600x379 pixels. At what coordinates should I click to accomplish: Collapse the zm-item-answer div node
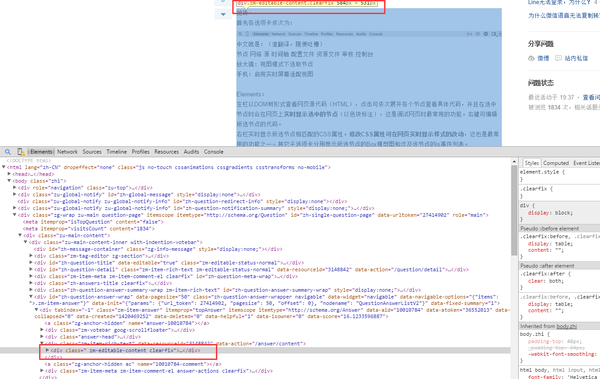click(36, 310)
